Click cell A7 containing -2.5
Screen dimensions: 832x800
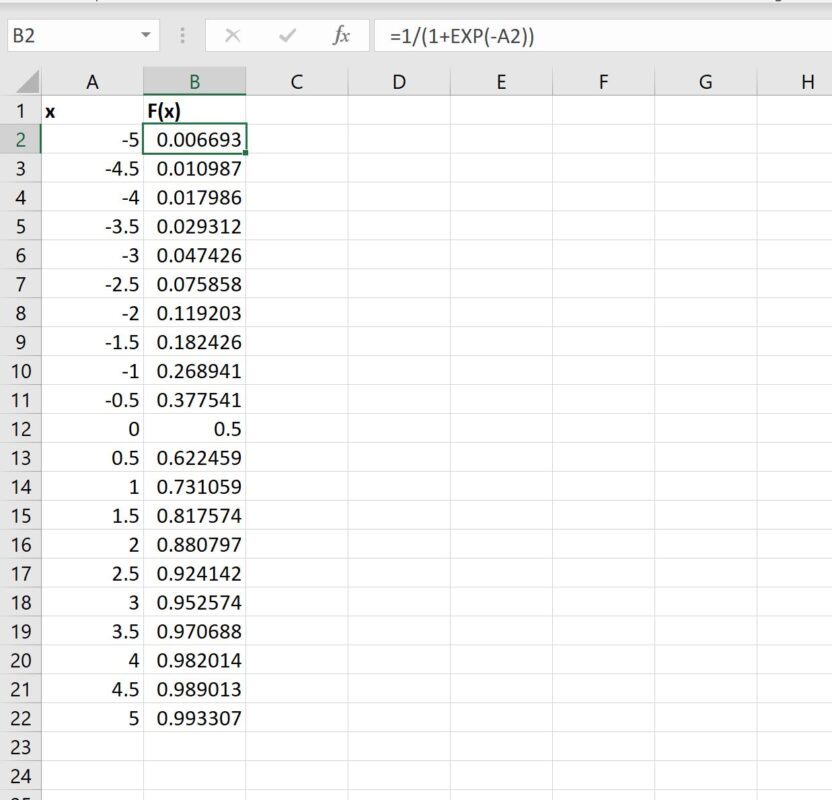click(x=92, y=284)
